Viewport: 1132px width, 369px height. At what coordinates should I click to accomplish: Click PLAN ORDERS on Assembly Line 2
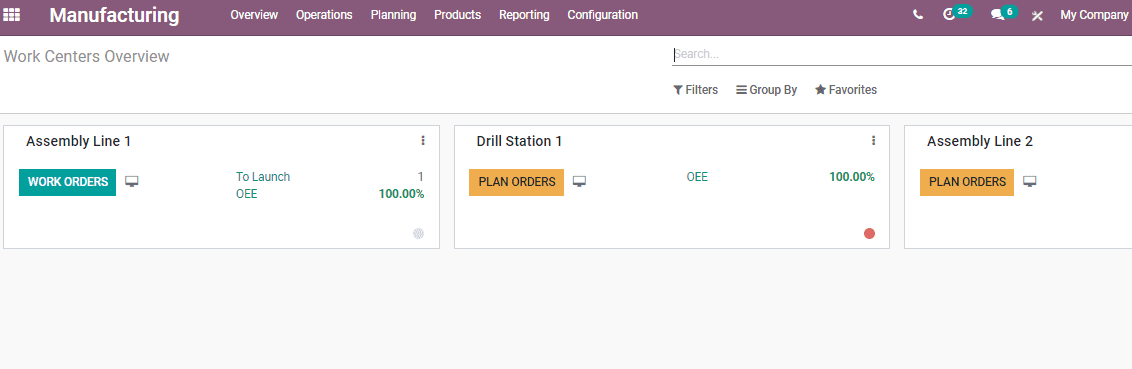click(967, 182)
